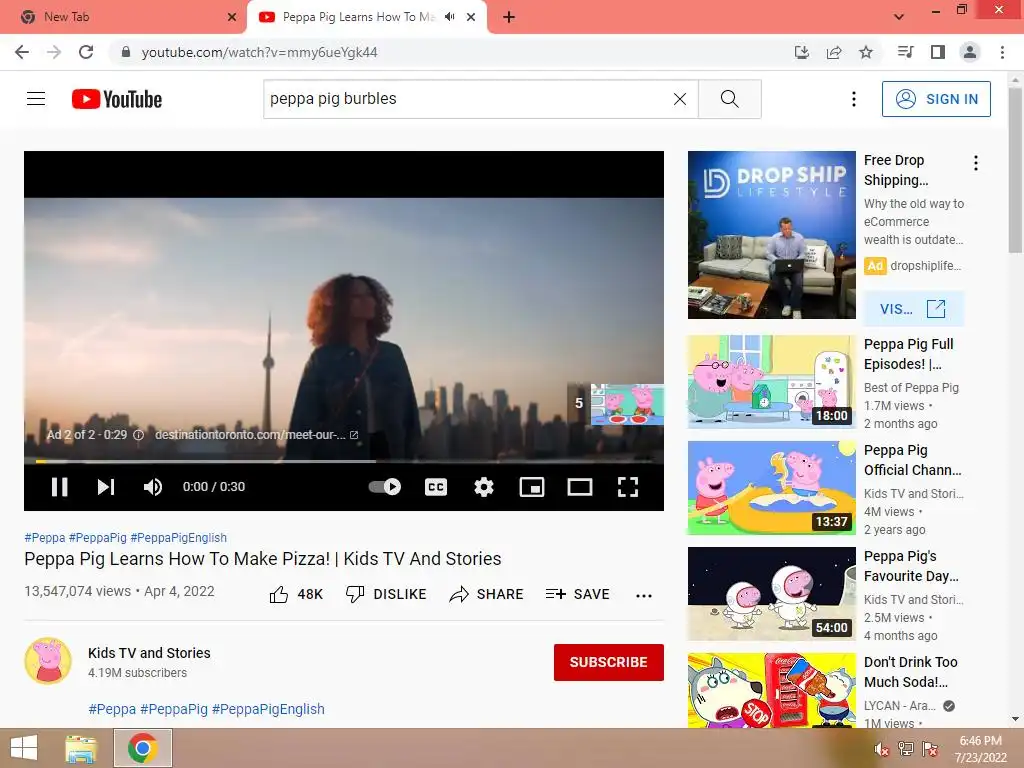
Task: Open the tab search chevron
Action: point(899,17)
